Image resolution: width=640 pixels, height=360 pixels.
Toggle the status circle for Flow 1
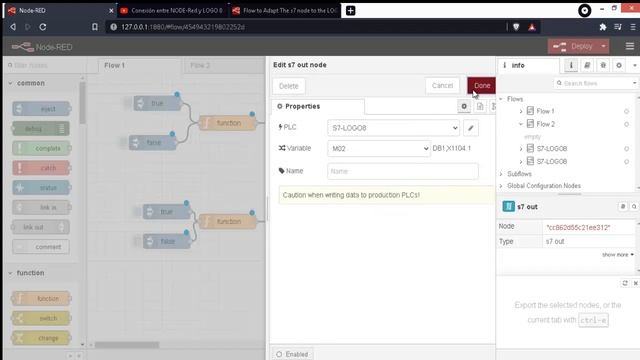tap(626, 111)
